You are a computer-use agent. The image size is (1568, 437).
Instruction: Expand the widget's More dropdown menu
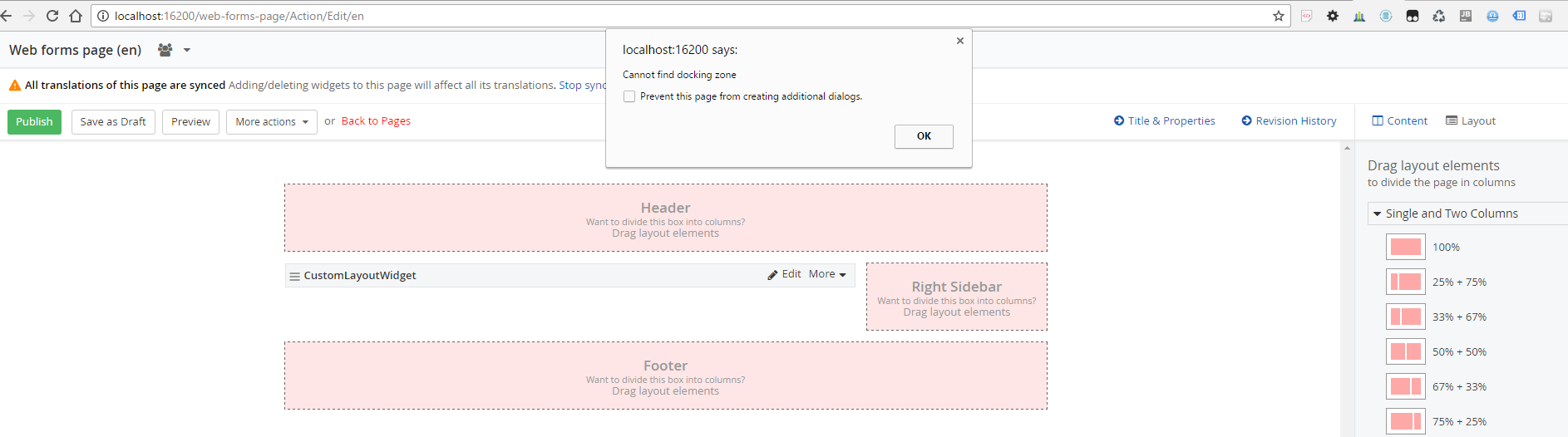point(827,274)
